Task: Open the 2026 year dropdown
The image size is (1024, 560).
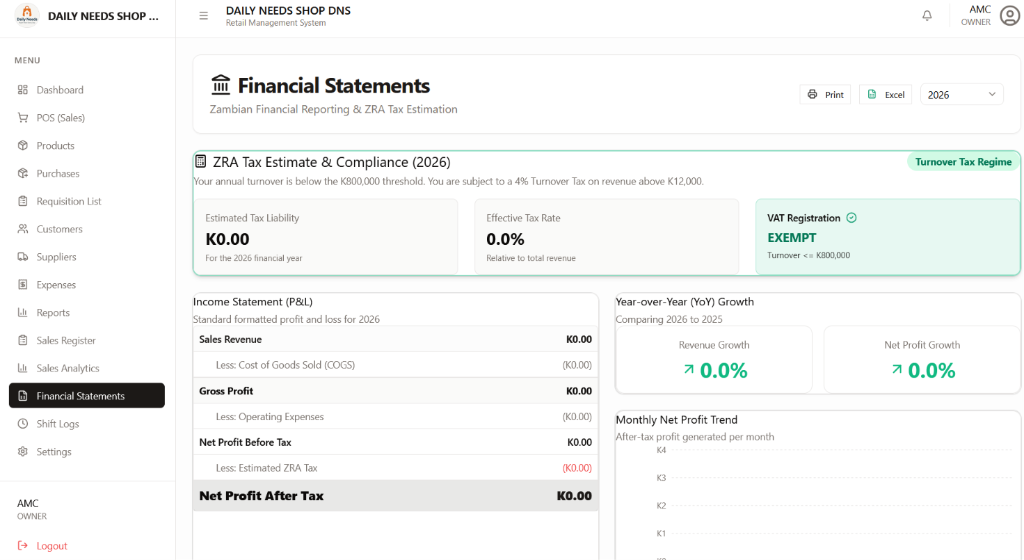Action: 961,95
